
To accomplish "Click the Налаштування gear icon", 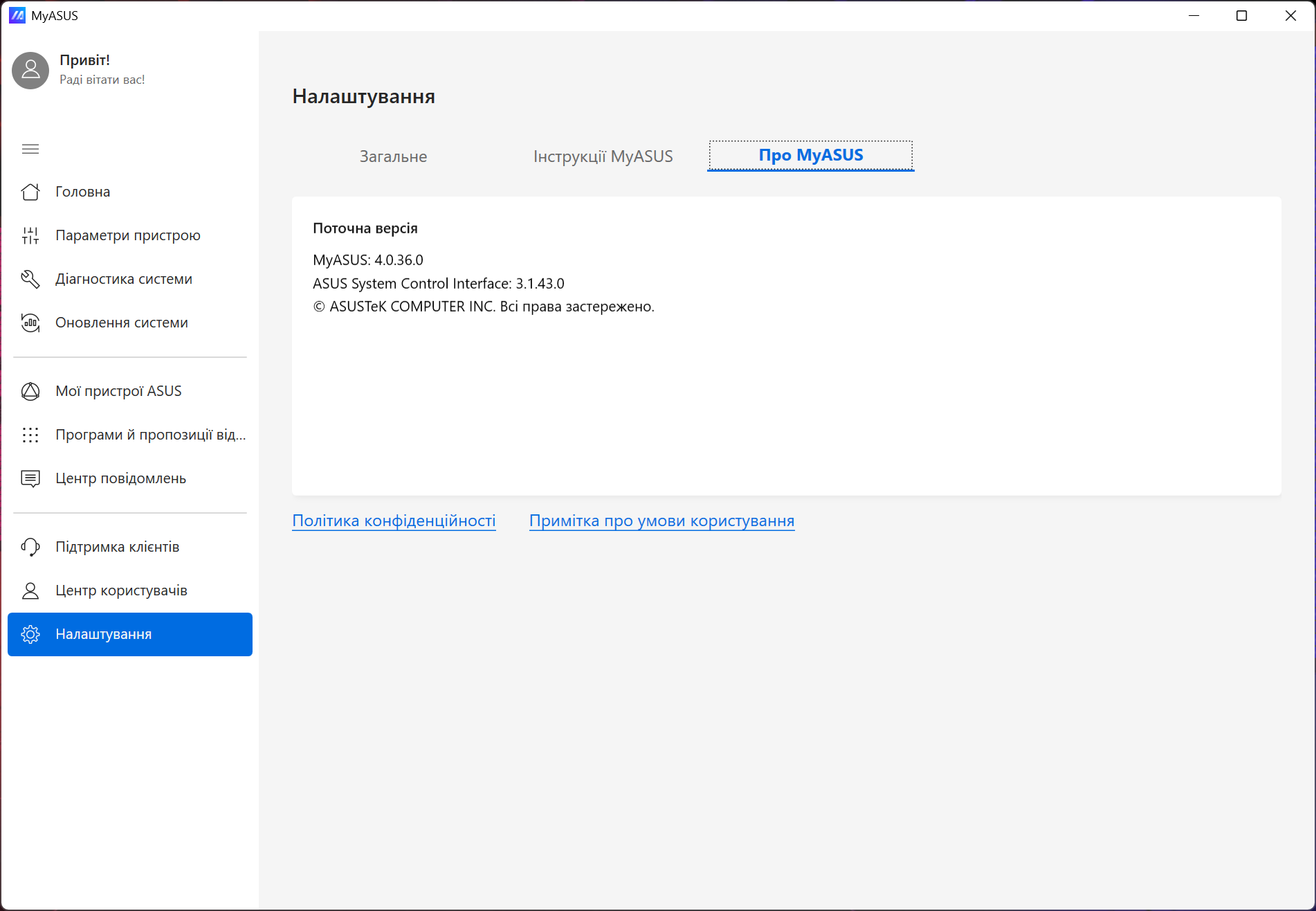I will point(30,634).
